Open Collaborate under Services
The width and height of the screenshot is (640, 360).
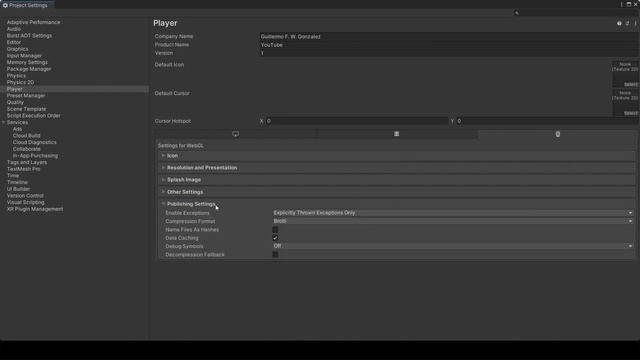tap(27, 149)
